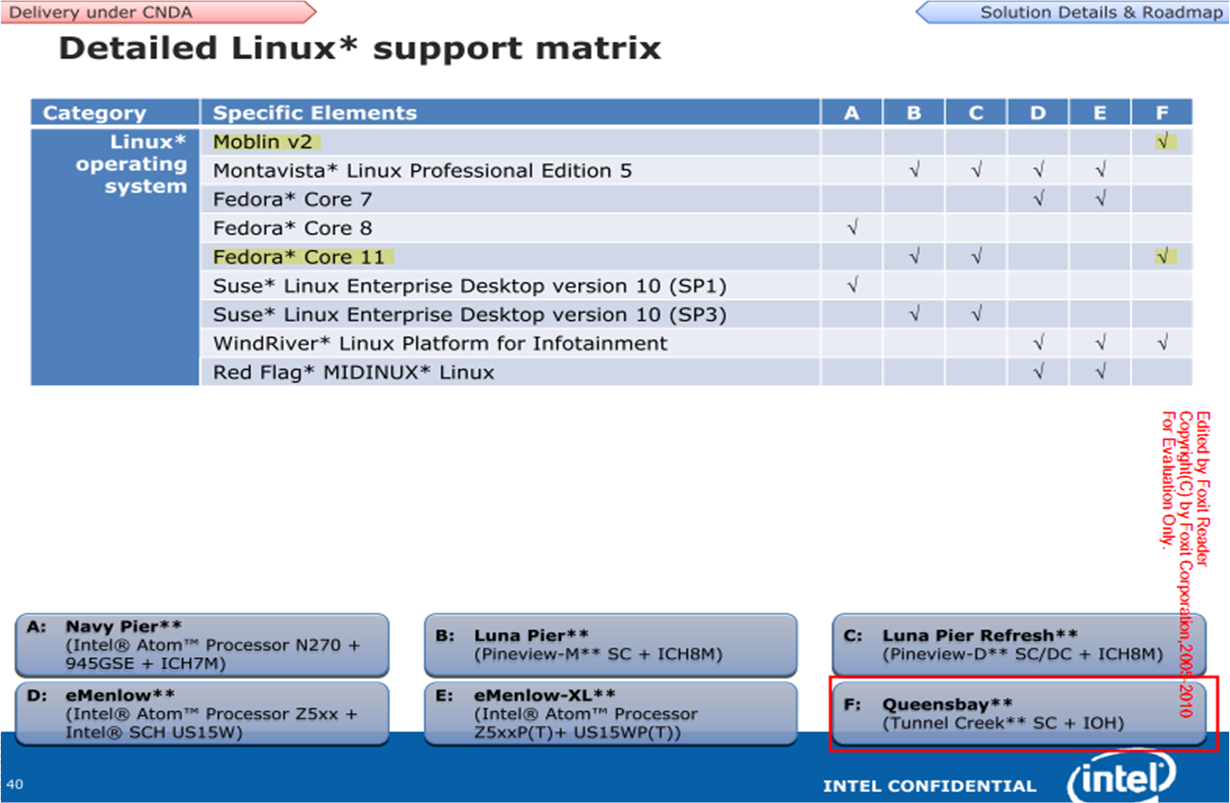Click the Montavista checkmark in column E
The image size is (1230, 803).
tap(1100, 171)
